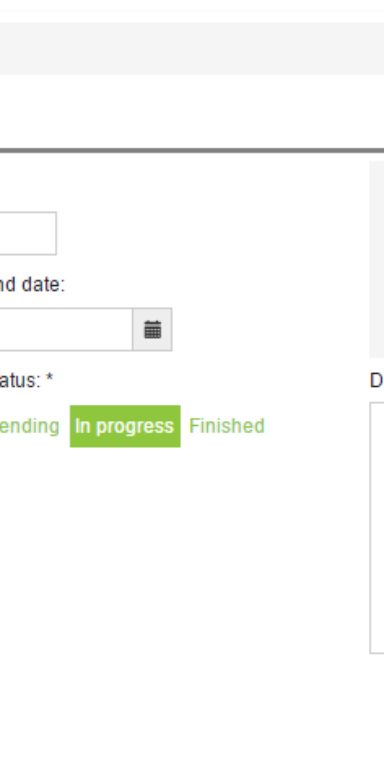Click the dark horizontal divider line

(x=192, y=150)
